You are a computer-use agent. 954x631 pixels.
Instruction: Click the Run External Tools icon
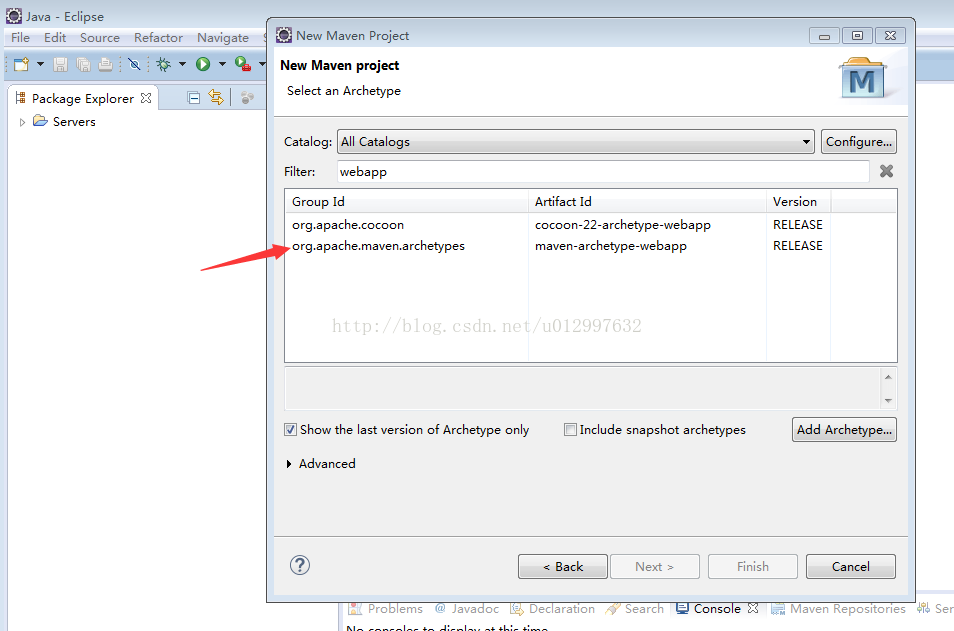(x=243, y=64)
